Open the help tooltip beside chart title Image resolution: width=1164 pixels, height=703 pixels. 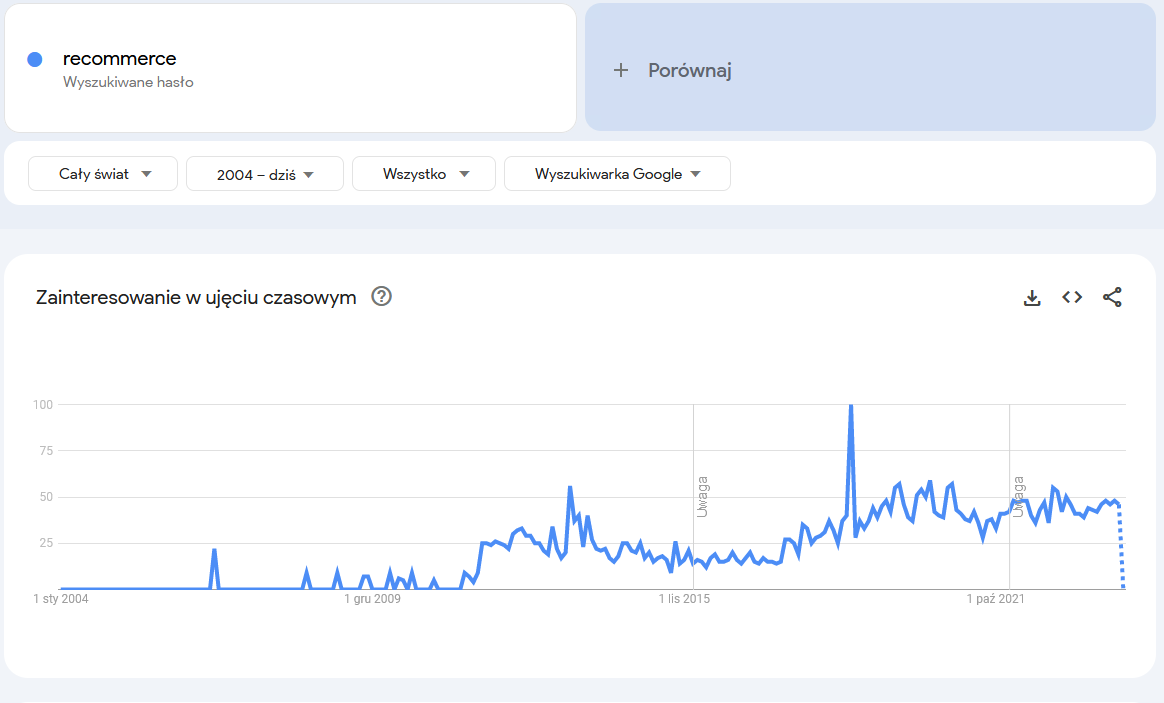[x=381, y=297]
